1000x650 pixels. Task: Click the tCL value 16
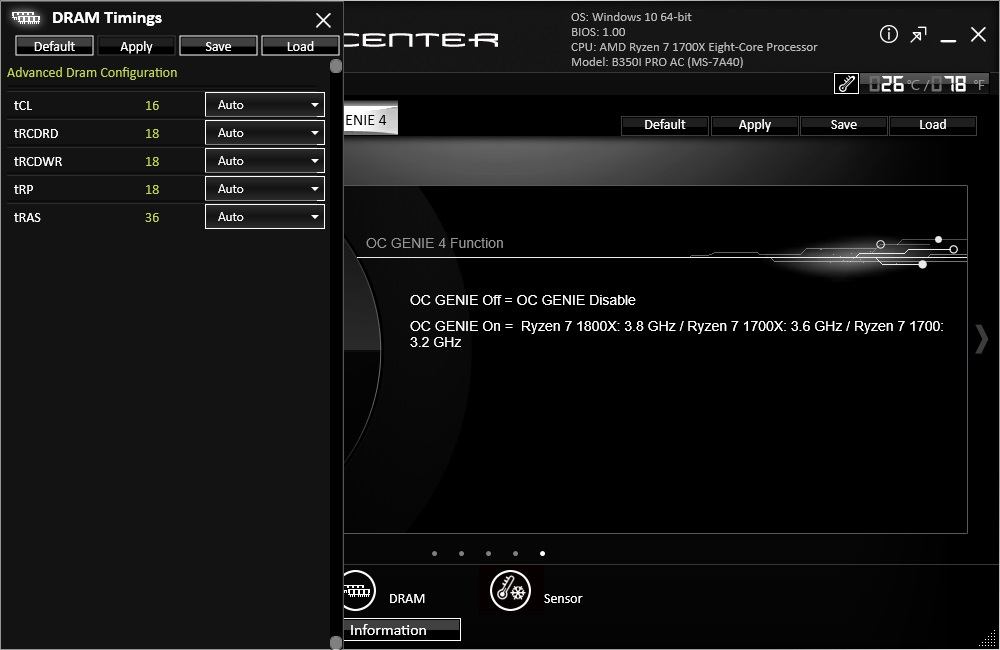tap(152, 105)
